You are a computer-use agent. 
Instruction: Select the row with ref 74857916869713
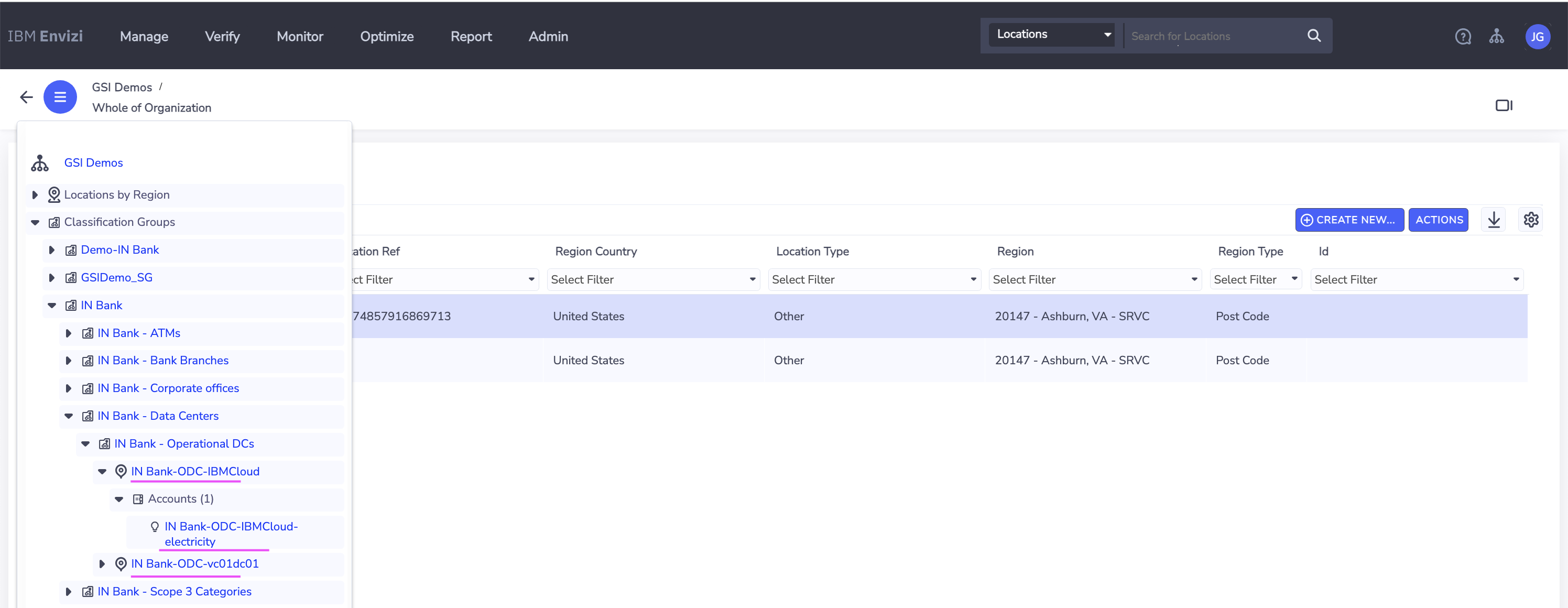[939, 317]
